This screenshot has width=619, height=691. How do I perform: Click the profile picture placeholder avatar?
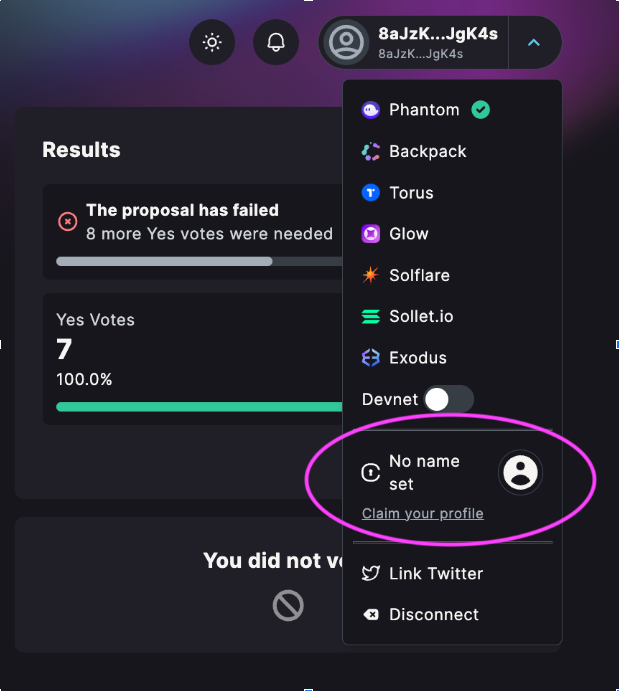(x=520, y=472)
